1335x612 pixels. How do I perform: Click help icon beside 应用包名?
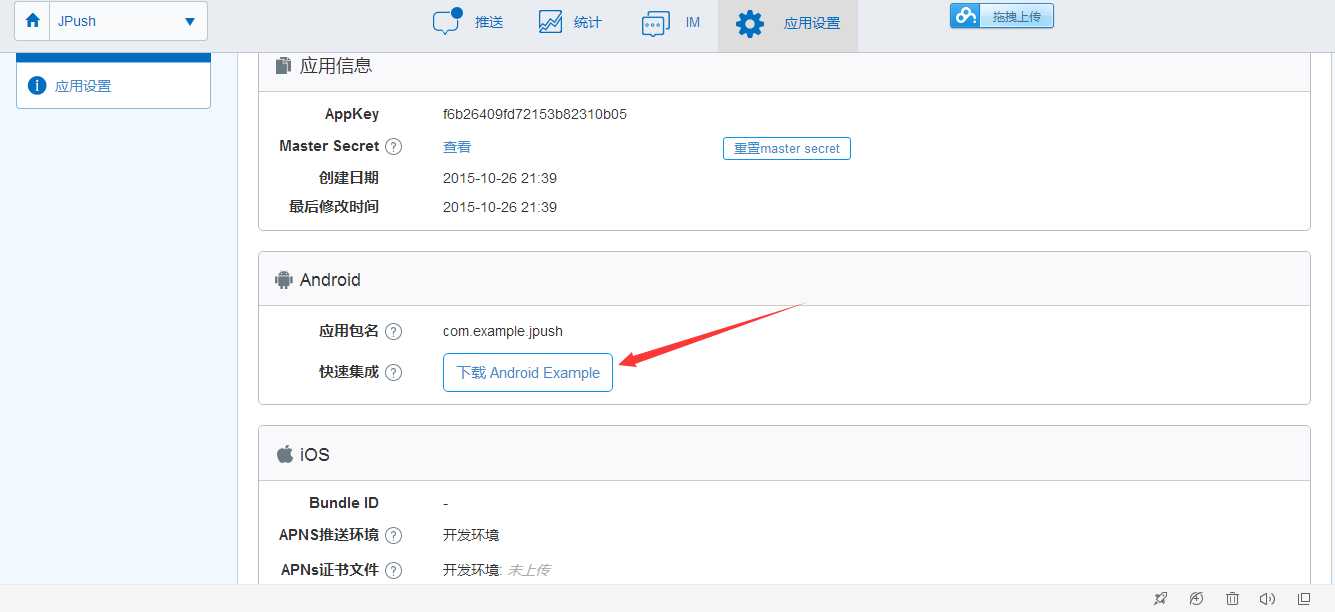[394, 331]
